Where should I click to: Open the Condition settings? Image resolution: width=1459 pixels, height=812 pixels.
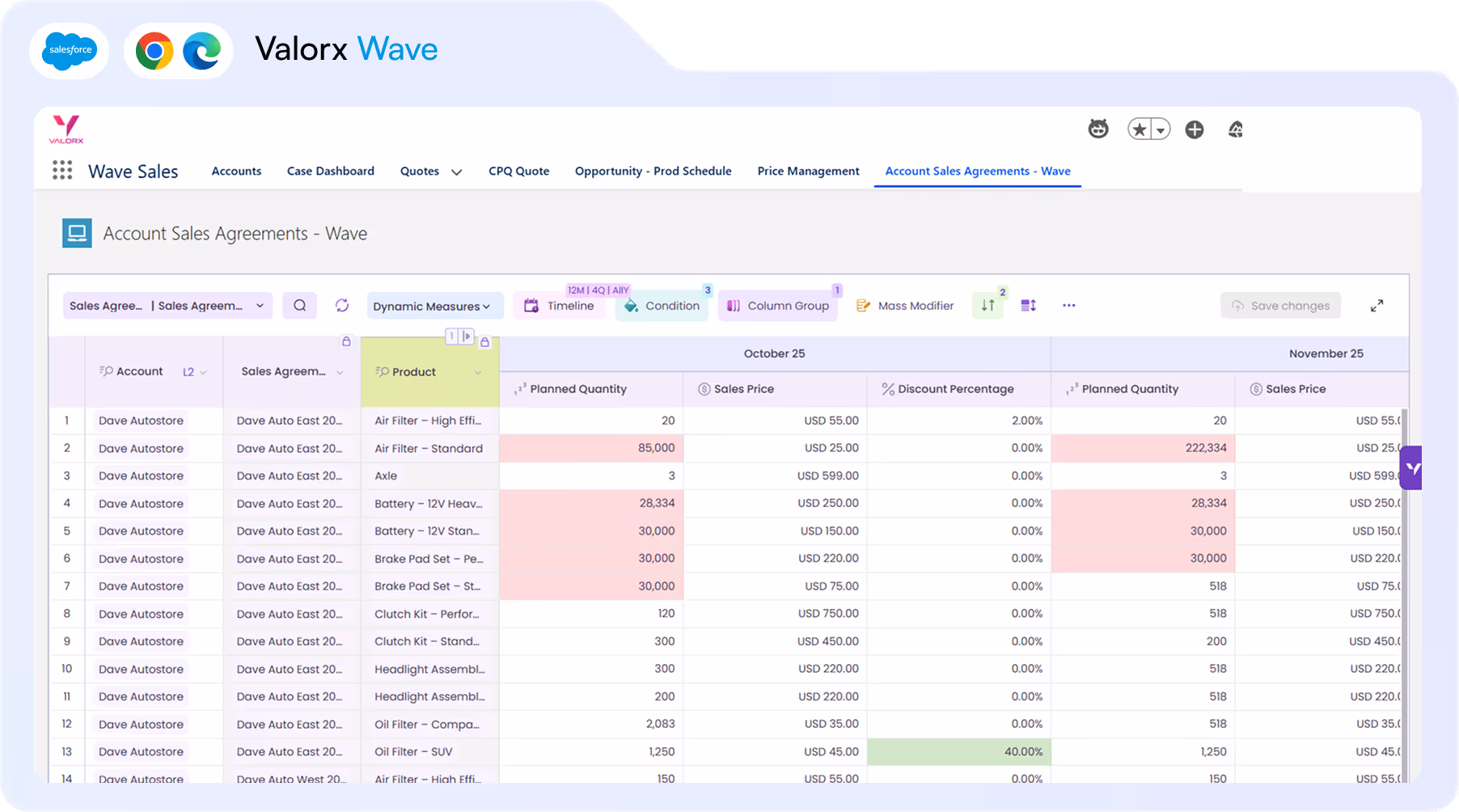point(662,306)
